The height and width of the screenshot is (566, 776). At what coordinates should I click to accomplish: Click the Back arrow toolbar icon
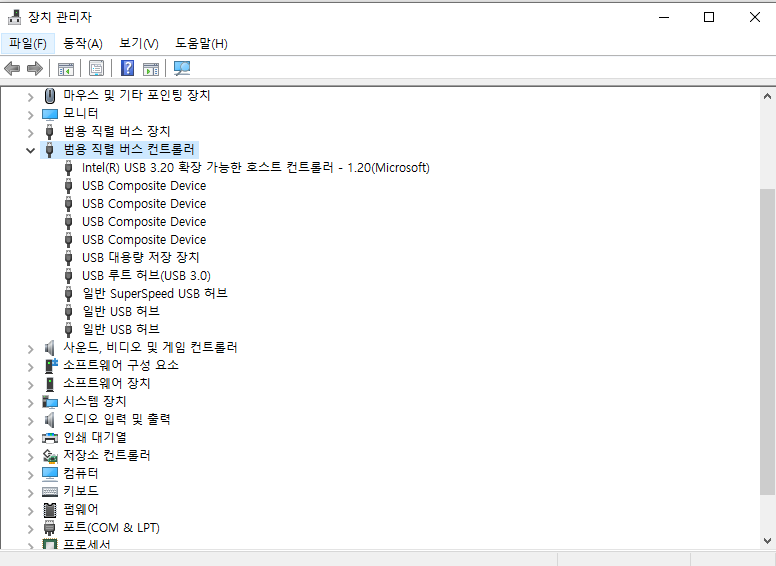(12, 68)
